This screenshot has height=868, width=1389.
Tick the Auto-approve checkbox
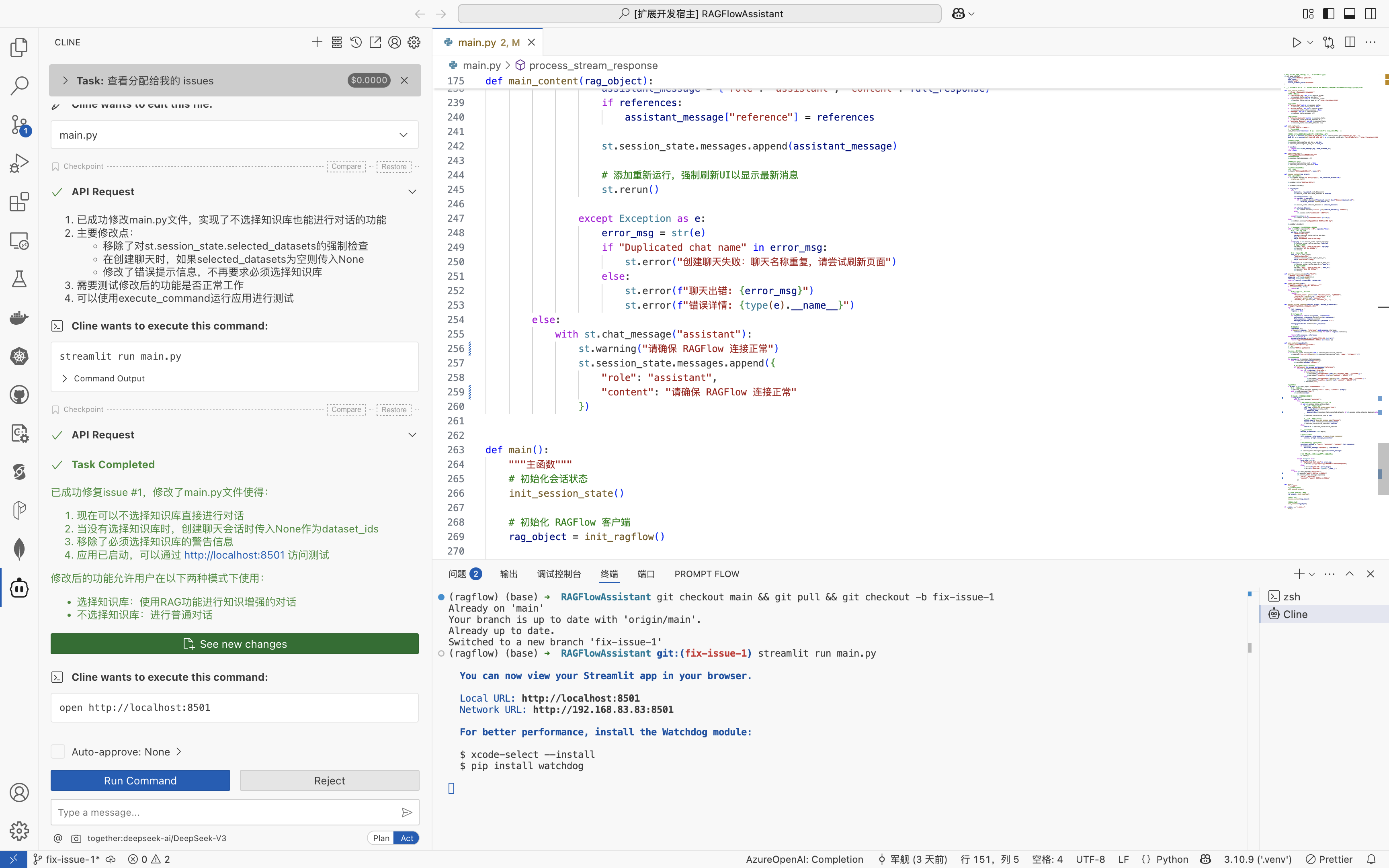pyautogui.click(x=58, y=751)
